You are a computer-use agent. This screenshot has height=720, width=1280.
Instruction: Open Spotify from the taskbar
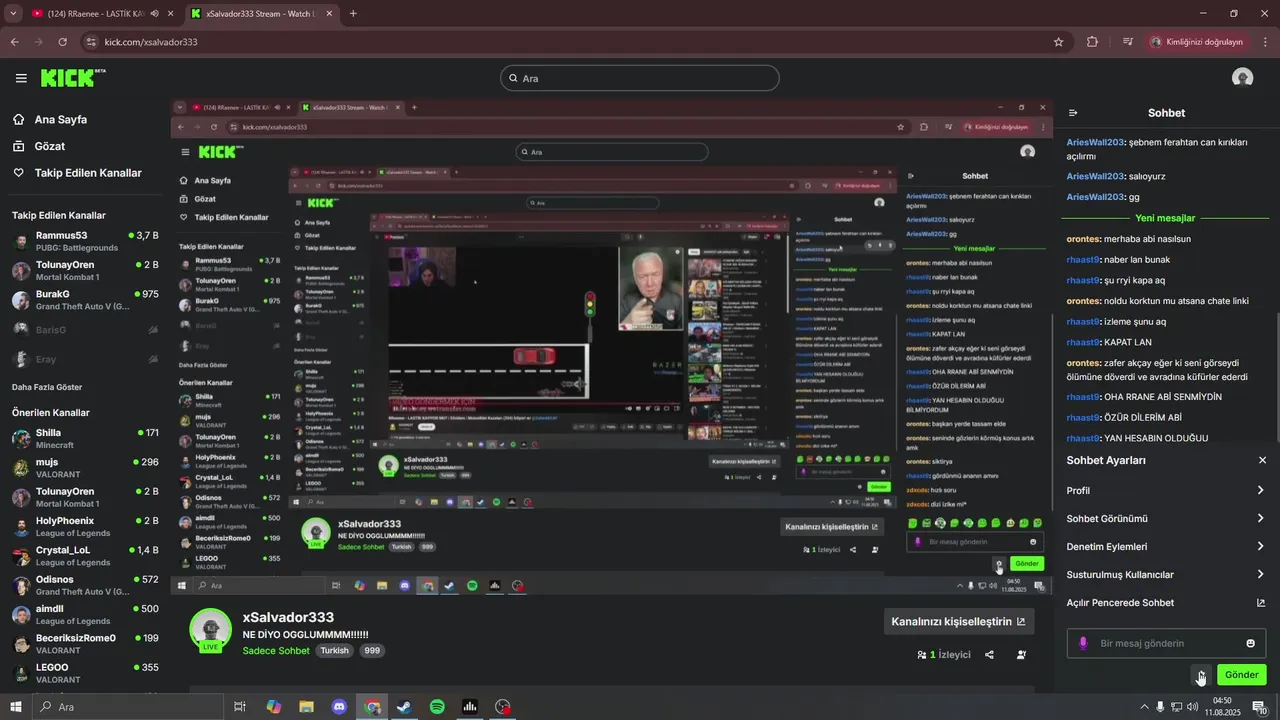tap(437, 707)
